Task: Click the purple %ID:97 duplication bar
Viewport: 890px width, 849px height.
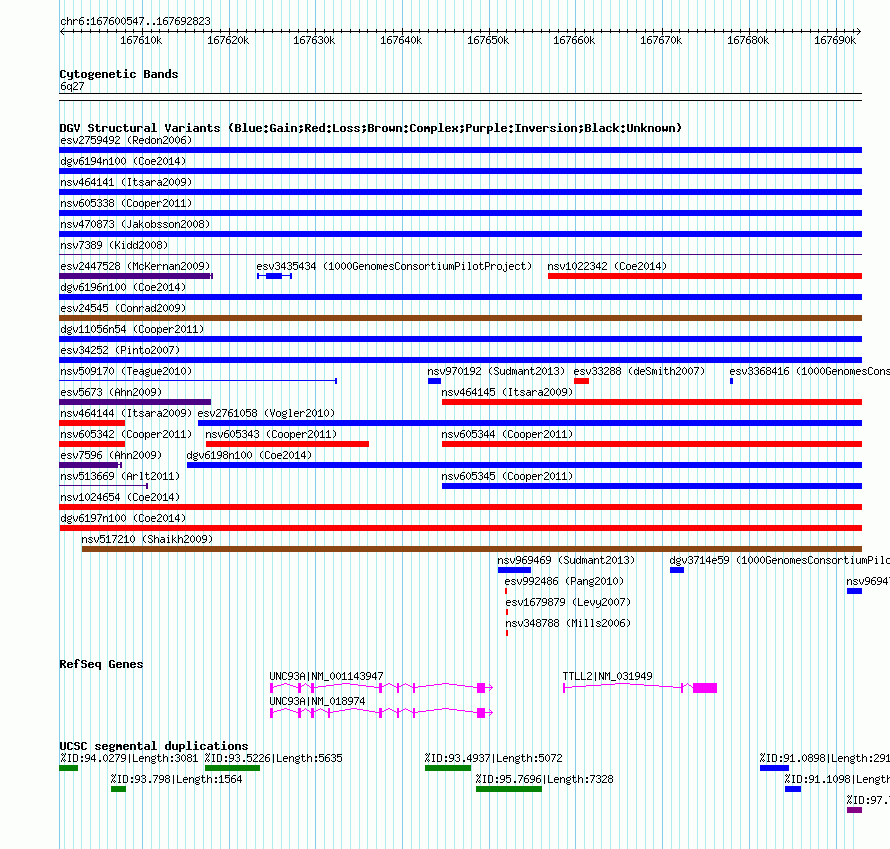Action: pyautogui.click(x=854, y=810)
